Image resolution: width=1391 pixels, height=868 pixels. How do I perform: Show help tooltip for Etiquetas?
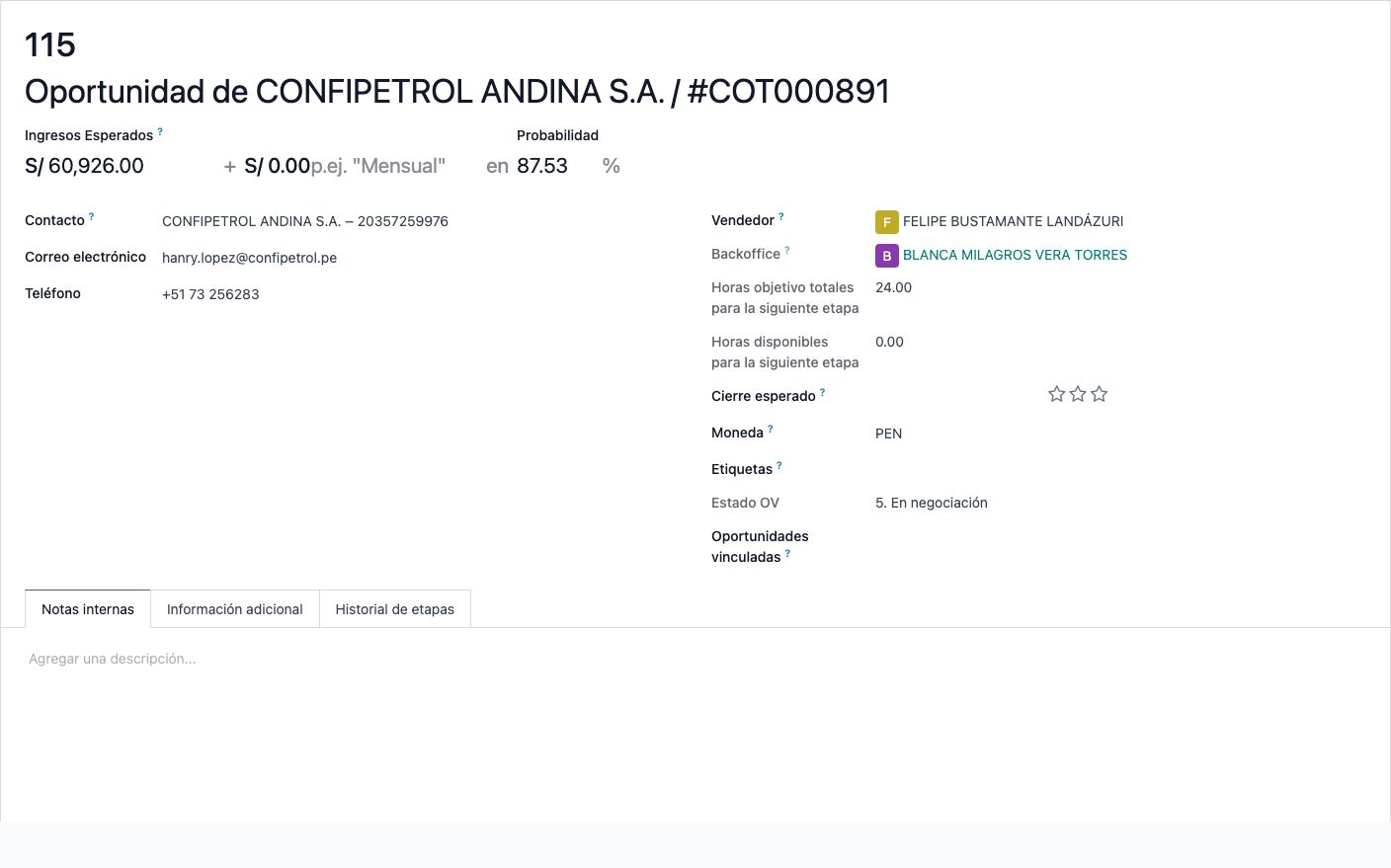pos(779,465)
